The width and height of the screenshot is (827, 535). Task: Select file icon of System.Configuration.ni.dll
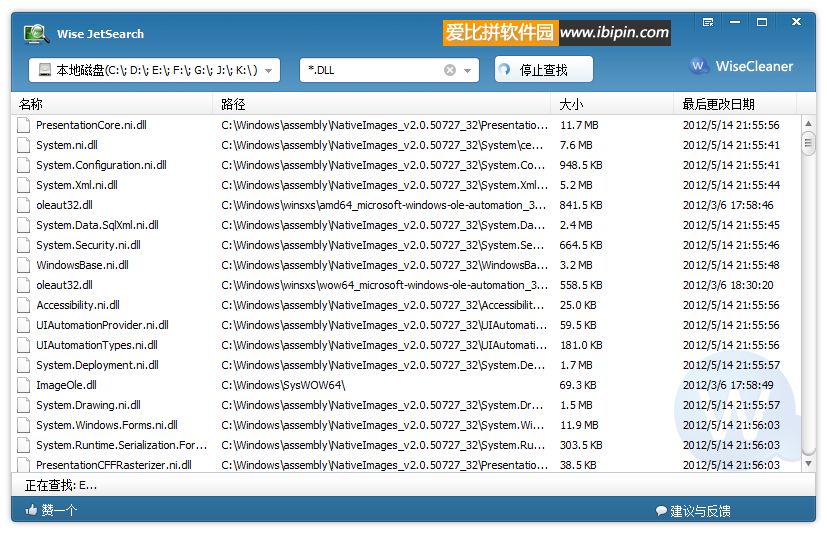click(x=23, y=165)
